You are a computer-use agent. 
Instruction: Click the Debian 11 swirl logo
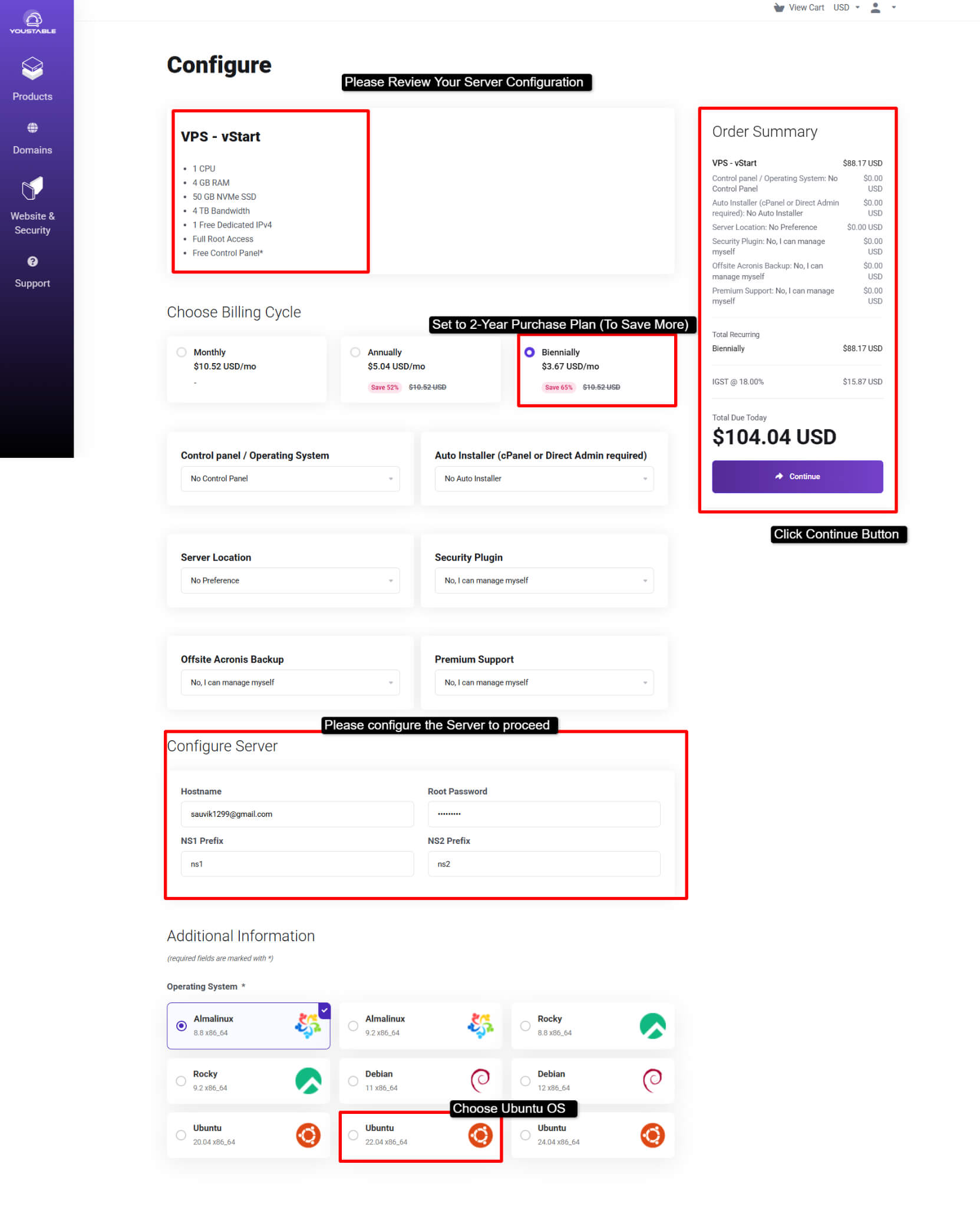(480, 1080)
